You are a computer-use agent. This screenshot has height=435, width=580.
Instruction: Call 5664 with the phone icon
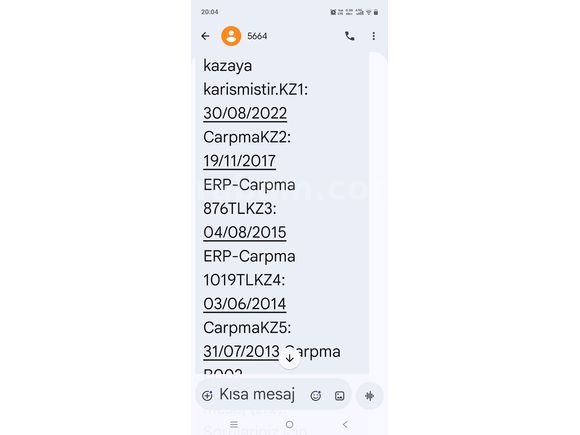[350, 36]
